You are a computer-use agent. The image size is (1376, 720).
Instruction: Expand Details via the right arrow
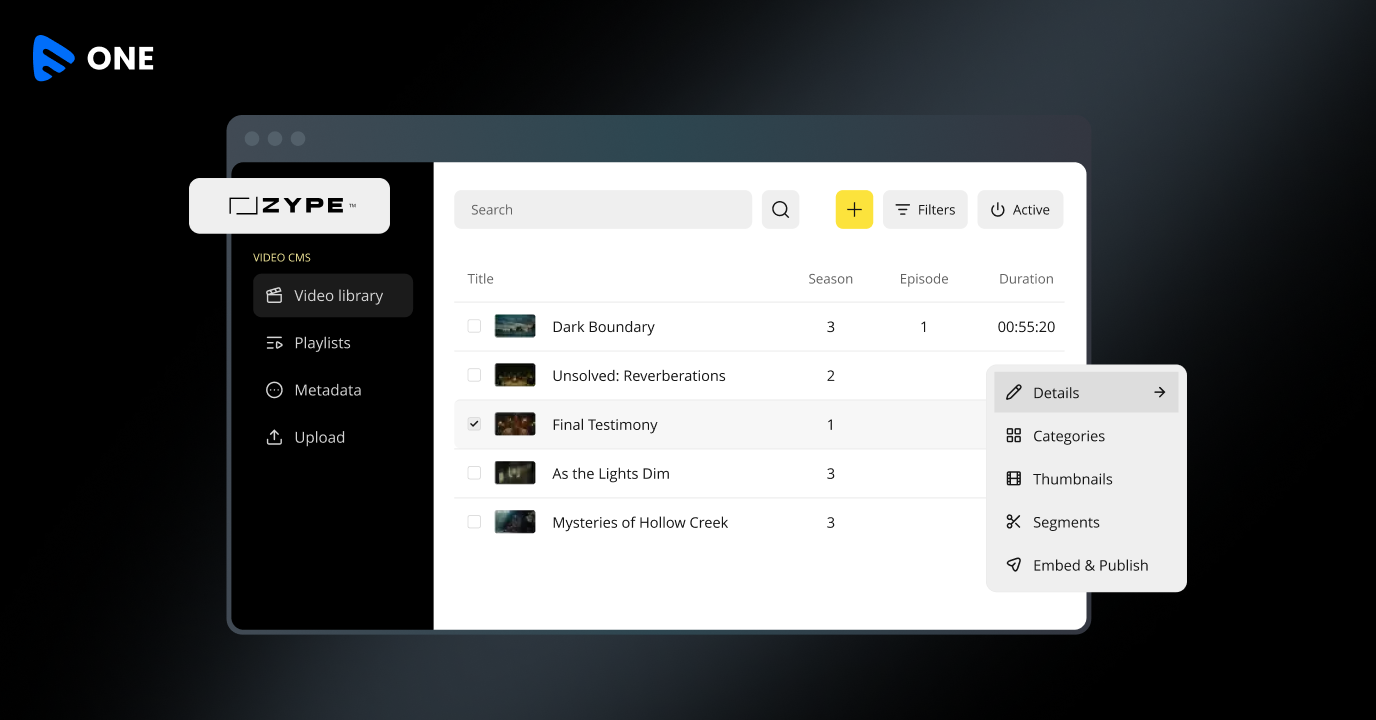click(1160, 392)
